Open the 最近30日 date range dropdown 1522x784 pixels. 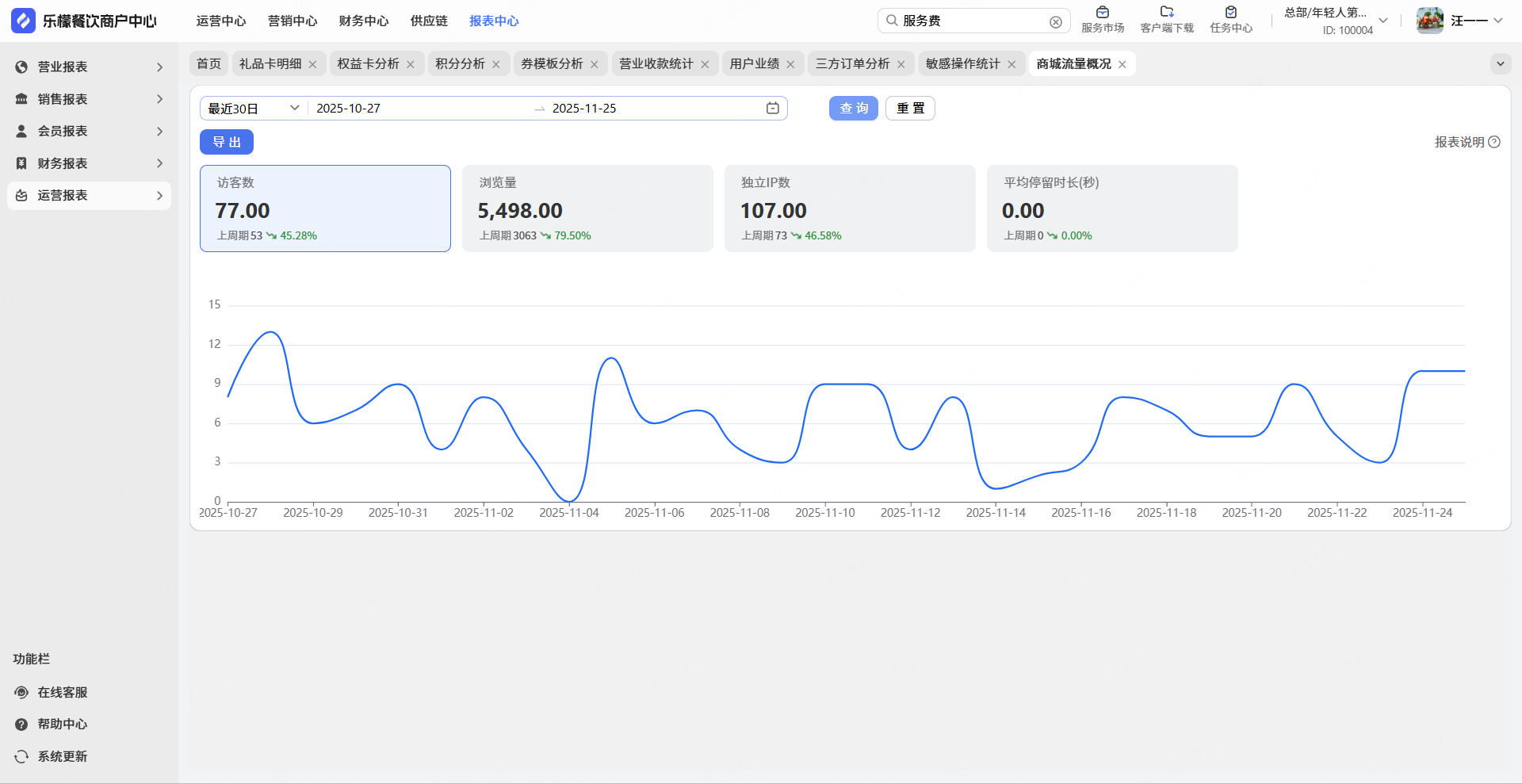pos(254,109)
